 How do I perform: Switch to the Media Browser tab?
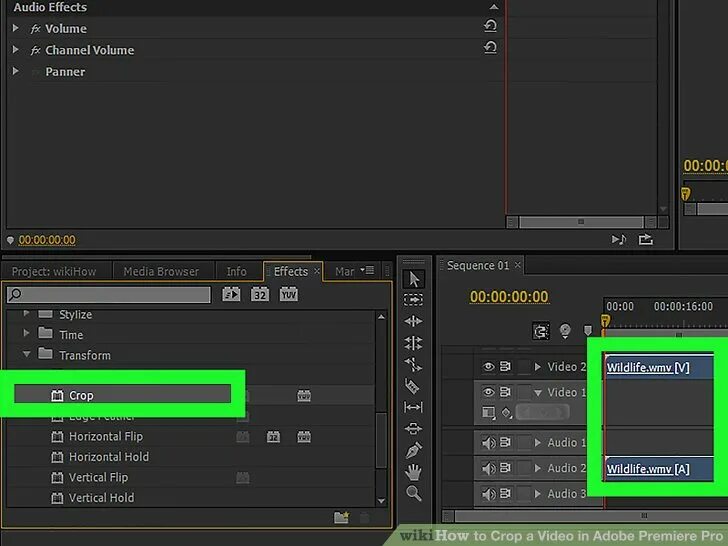pos(161,272)
